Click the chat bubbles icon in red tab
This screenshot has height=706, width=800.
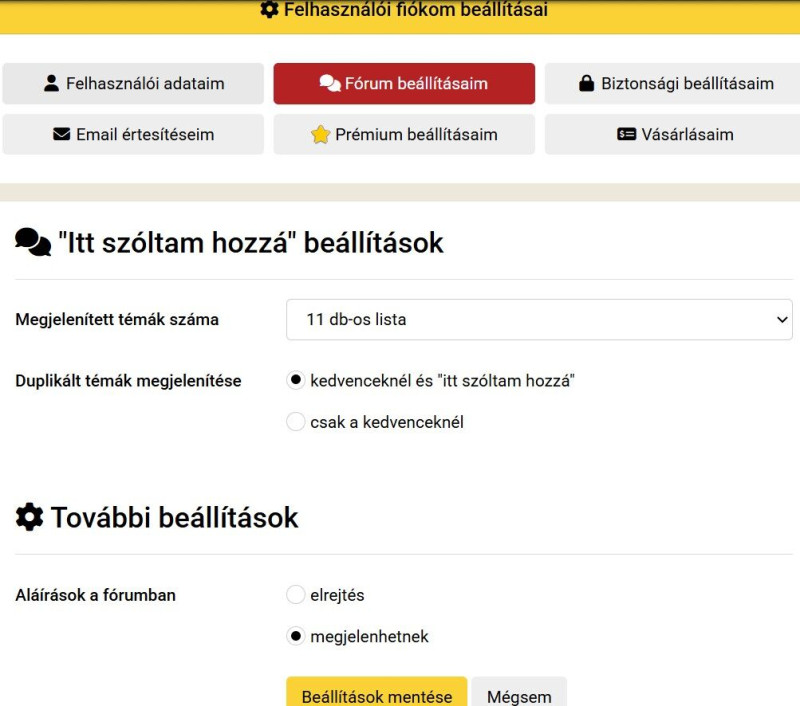tap(330, 83)
